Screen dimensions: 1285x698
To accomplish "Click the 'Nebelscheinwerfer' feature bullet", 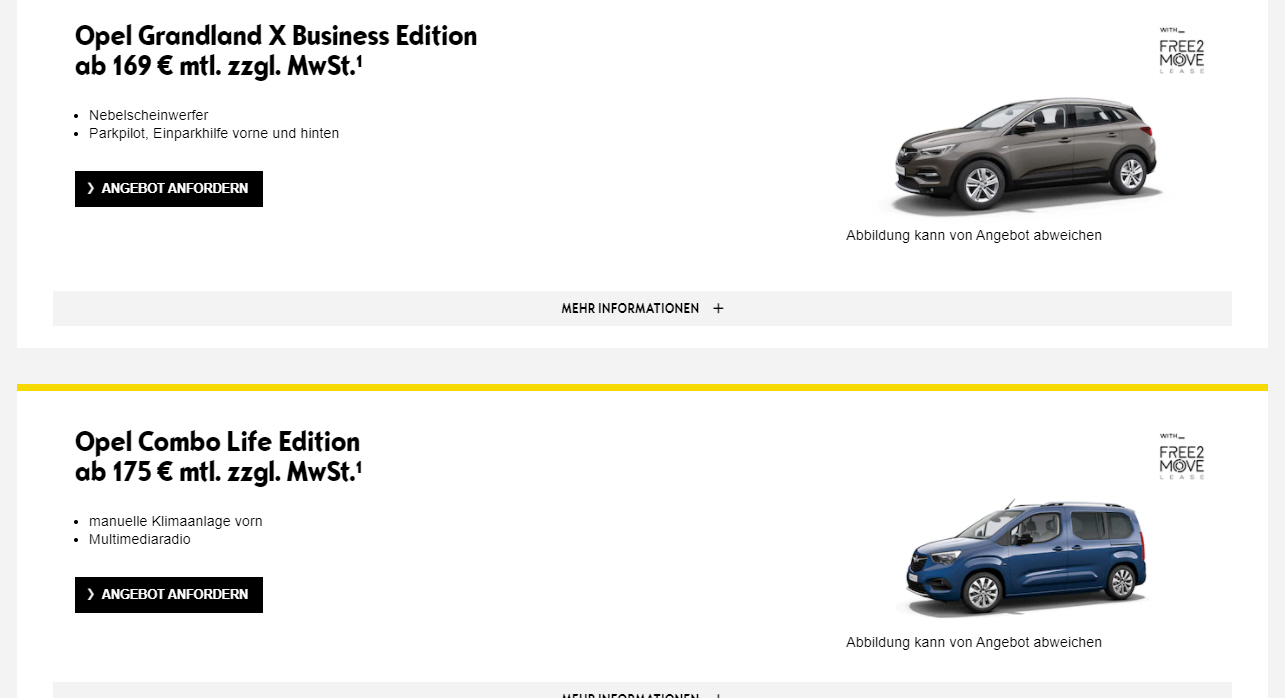I will 148,115.
